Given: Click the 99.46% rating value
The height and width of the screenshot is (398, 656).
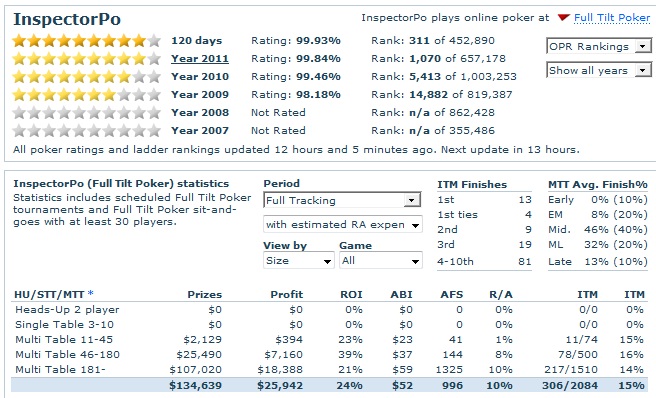Looking at the screenshot, I should [x=318, y=77].
